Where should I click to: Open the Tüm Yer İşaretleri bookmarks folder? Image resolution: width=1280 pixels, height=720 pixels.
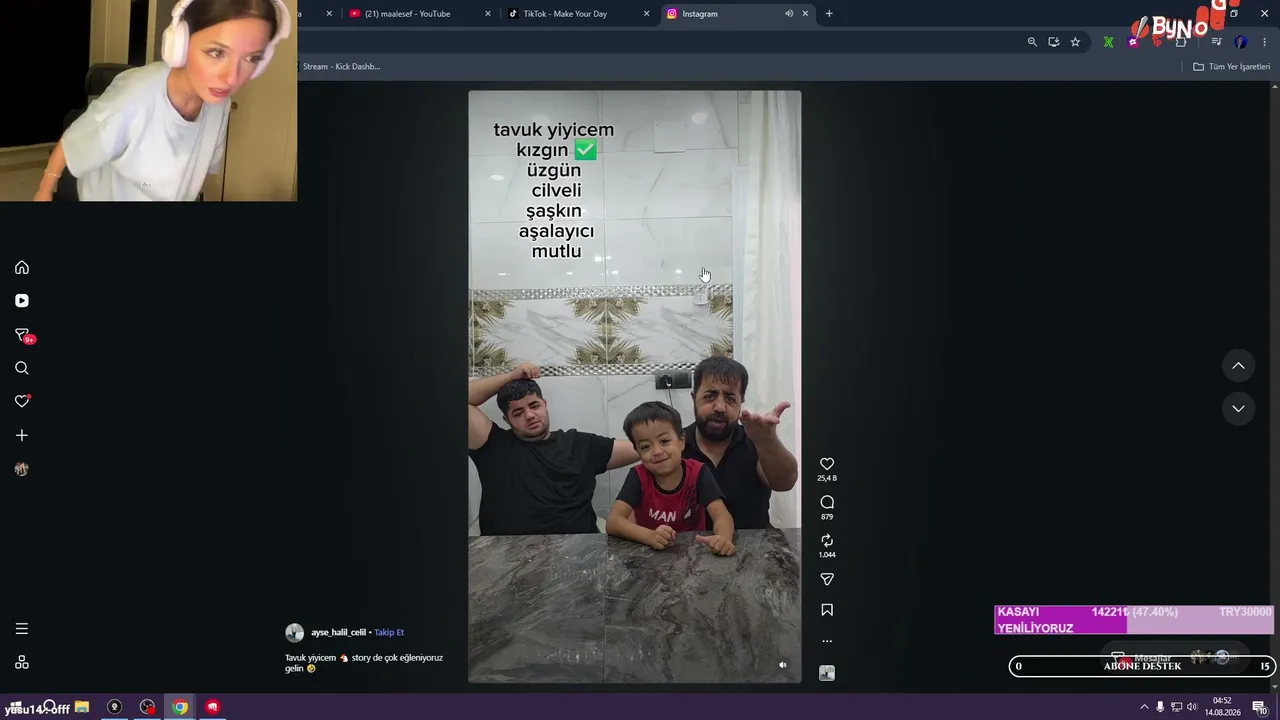pyautogui.click(x=1232, y=67)
